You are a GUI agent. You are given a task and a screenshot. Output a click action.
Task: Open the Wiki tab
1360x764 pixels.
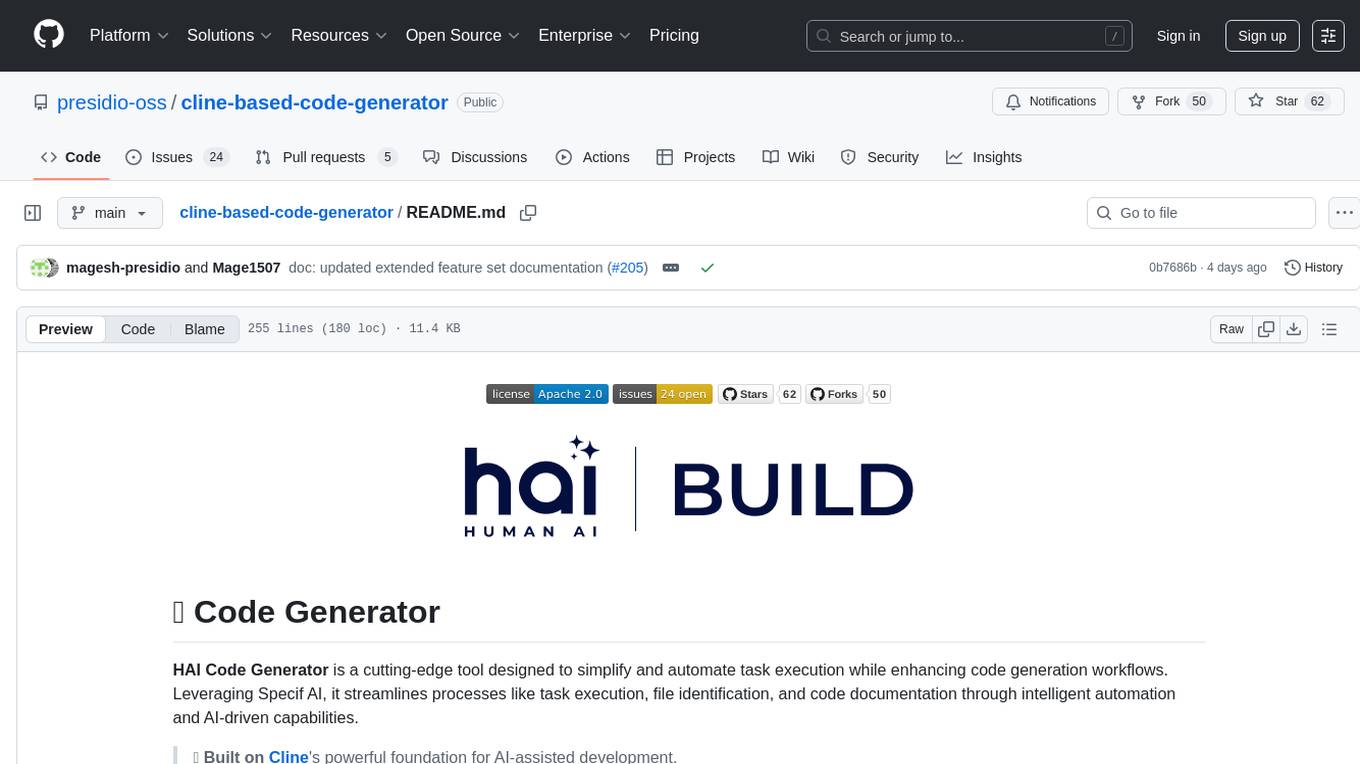click(x=788, y=157)
